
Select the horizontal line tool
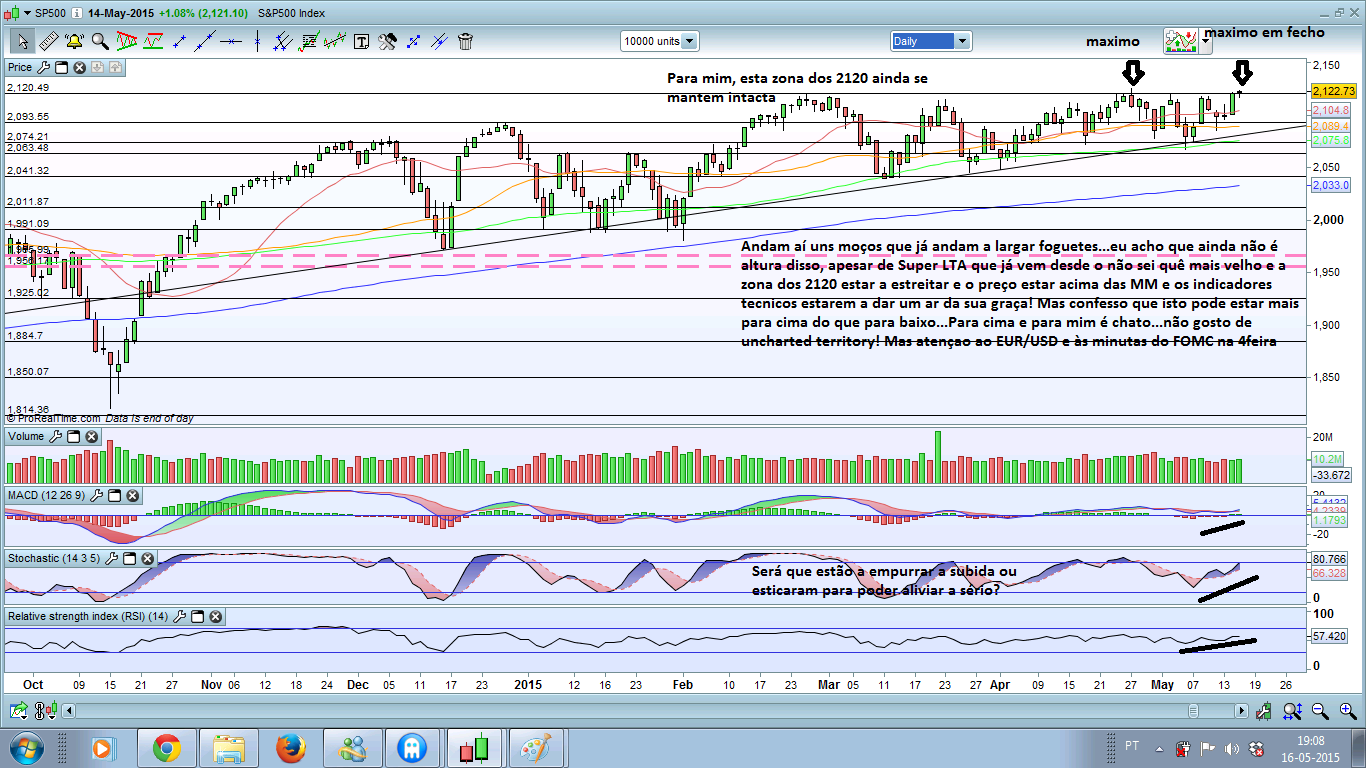(231, 41)
